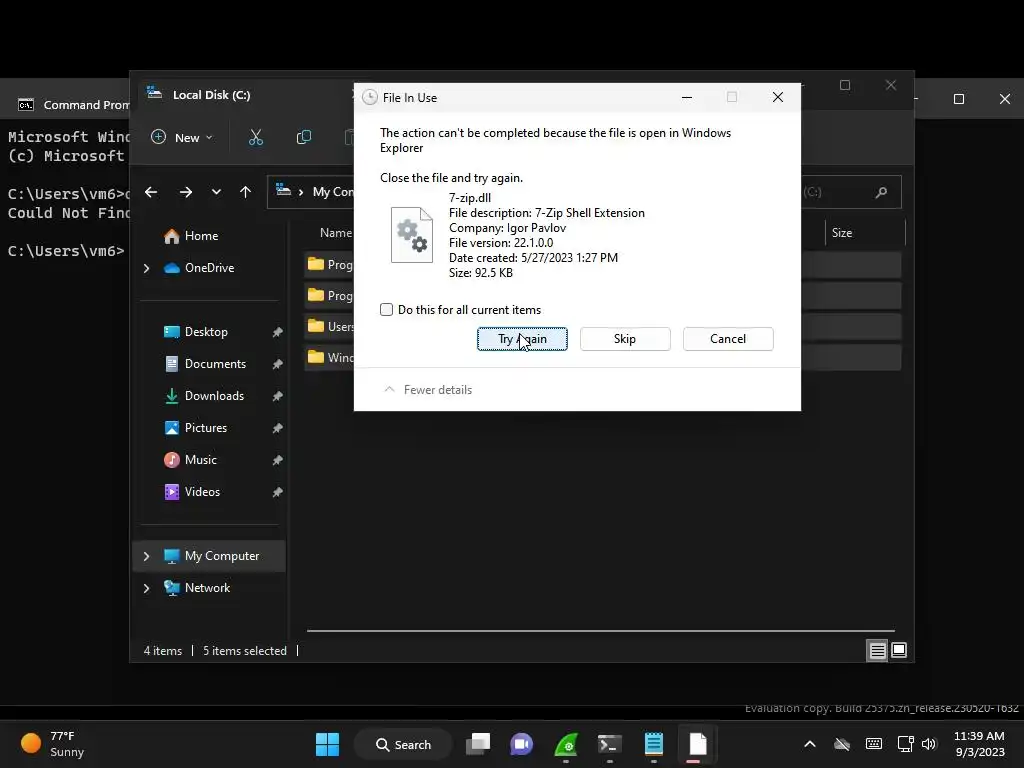This screenshot has height=768, width=1024.
Task: Open Music quick access folder
Action: [x=190, y=460]
